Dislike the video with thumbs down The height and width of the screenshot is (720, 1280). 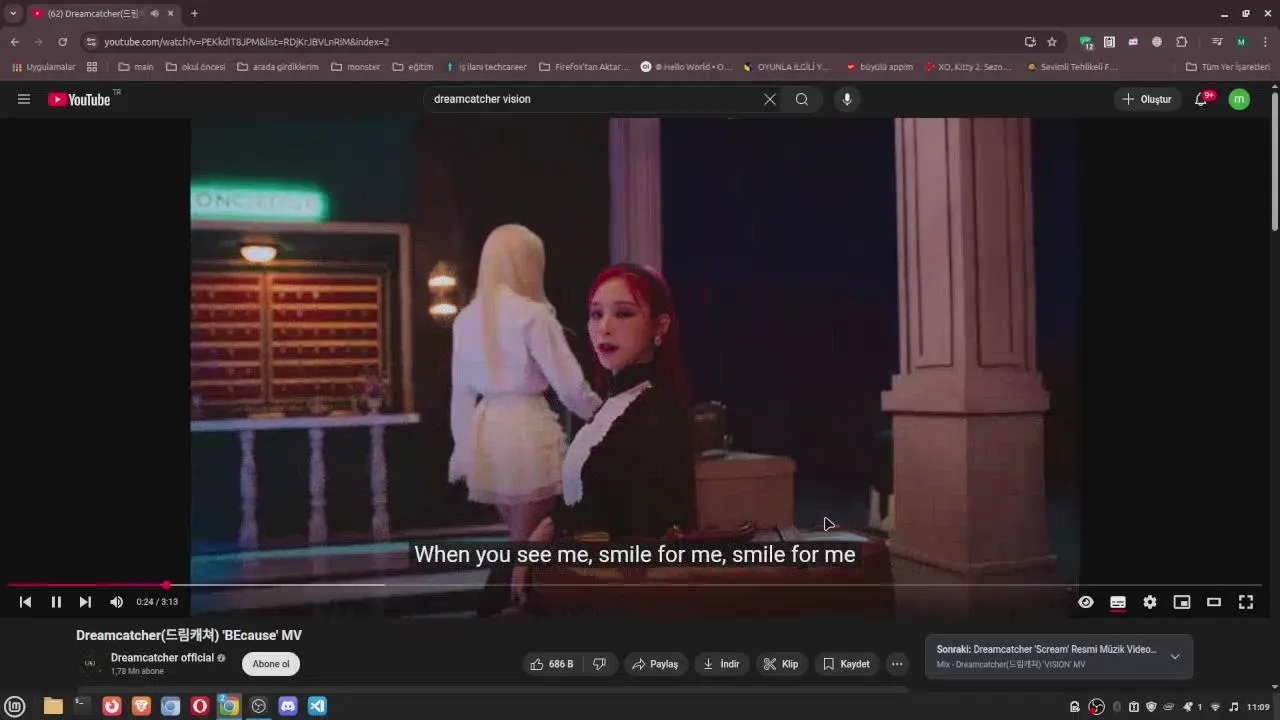[x=600, y=664]
